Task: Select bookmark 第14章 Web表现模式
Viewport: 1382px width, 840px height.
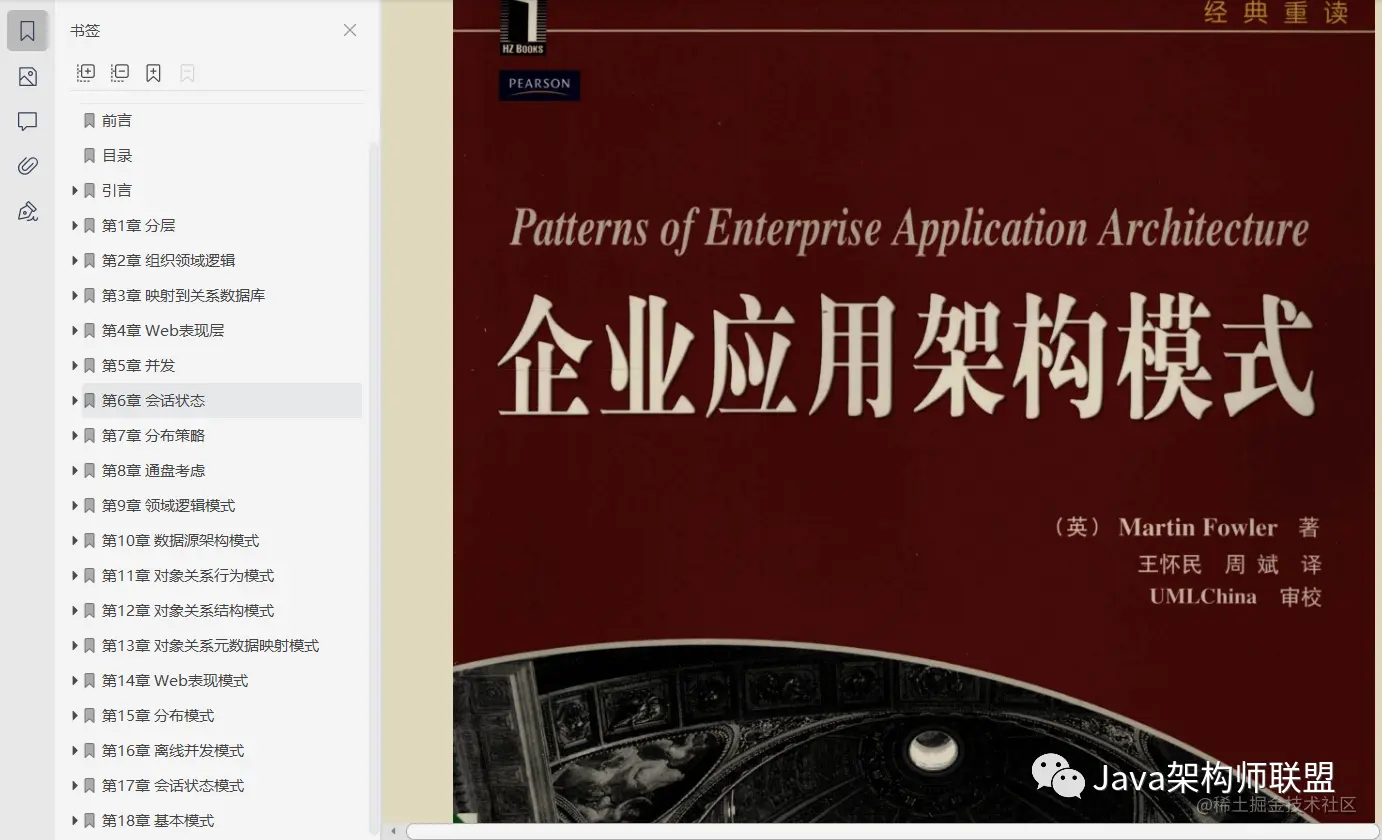Action: tap(175, 680)
